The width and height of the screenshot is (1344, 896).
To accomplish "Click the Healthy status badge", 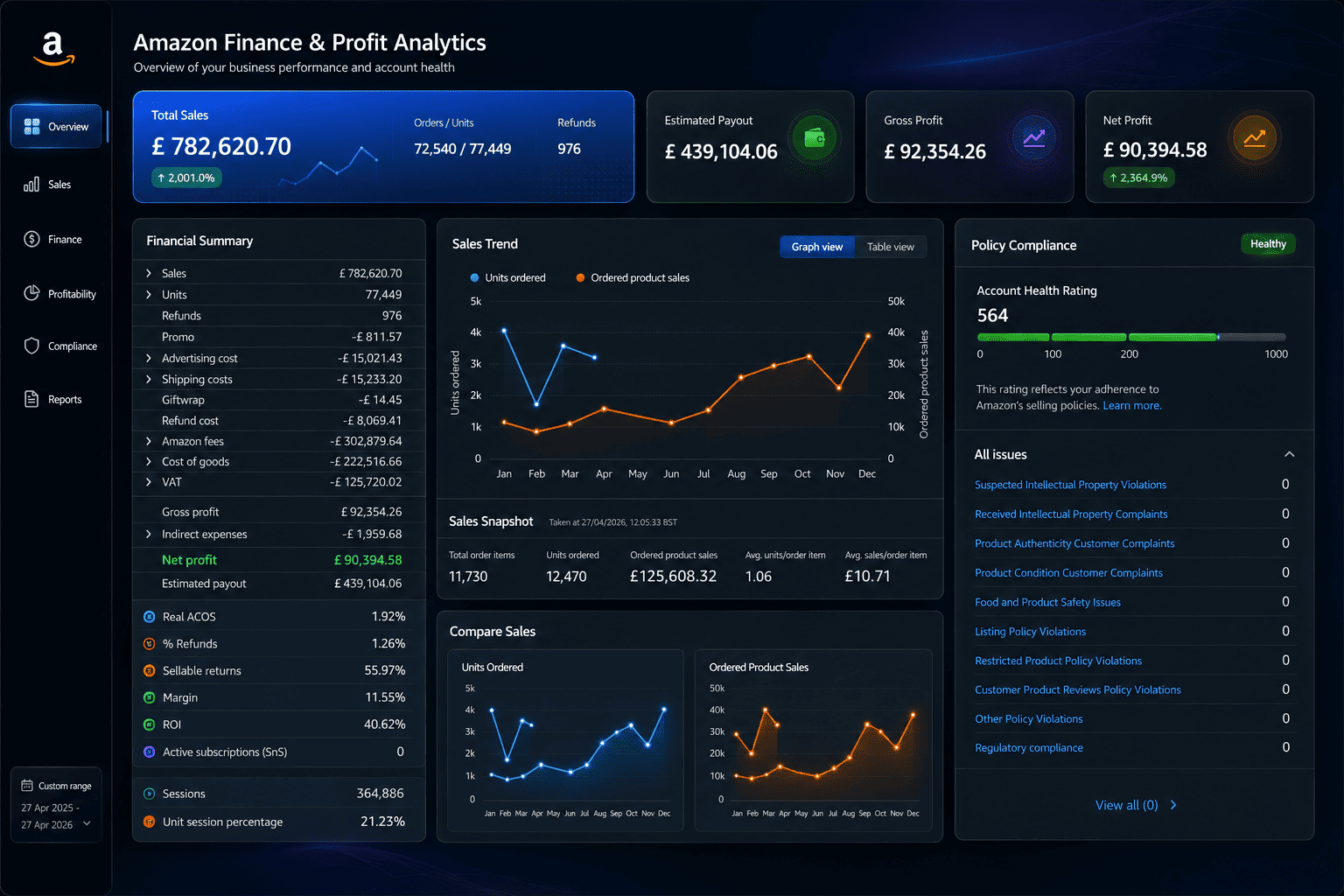I will pyautogui.click(x=1268, y=244).
